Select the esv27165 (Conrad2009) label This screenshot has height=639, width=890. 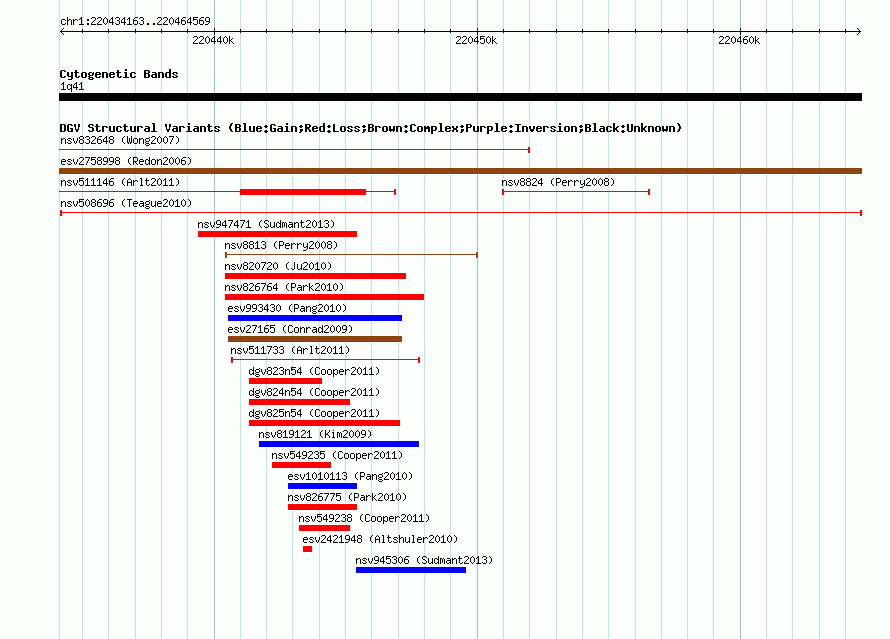(290, 329)
